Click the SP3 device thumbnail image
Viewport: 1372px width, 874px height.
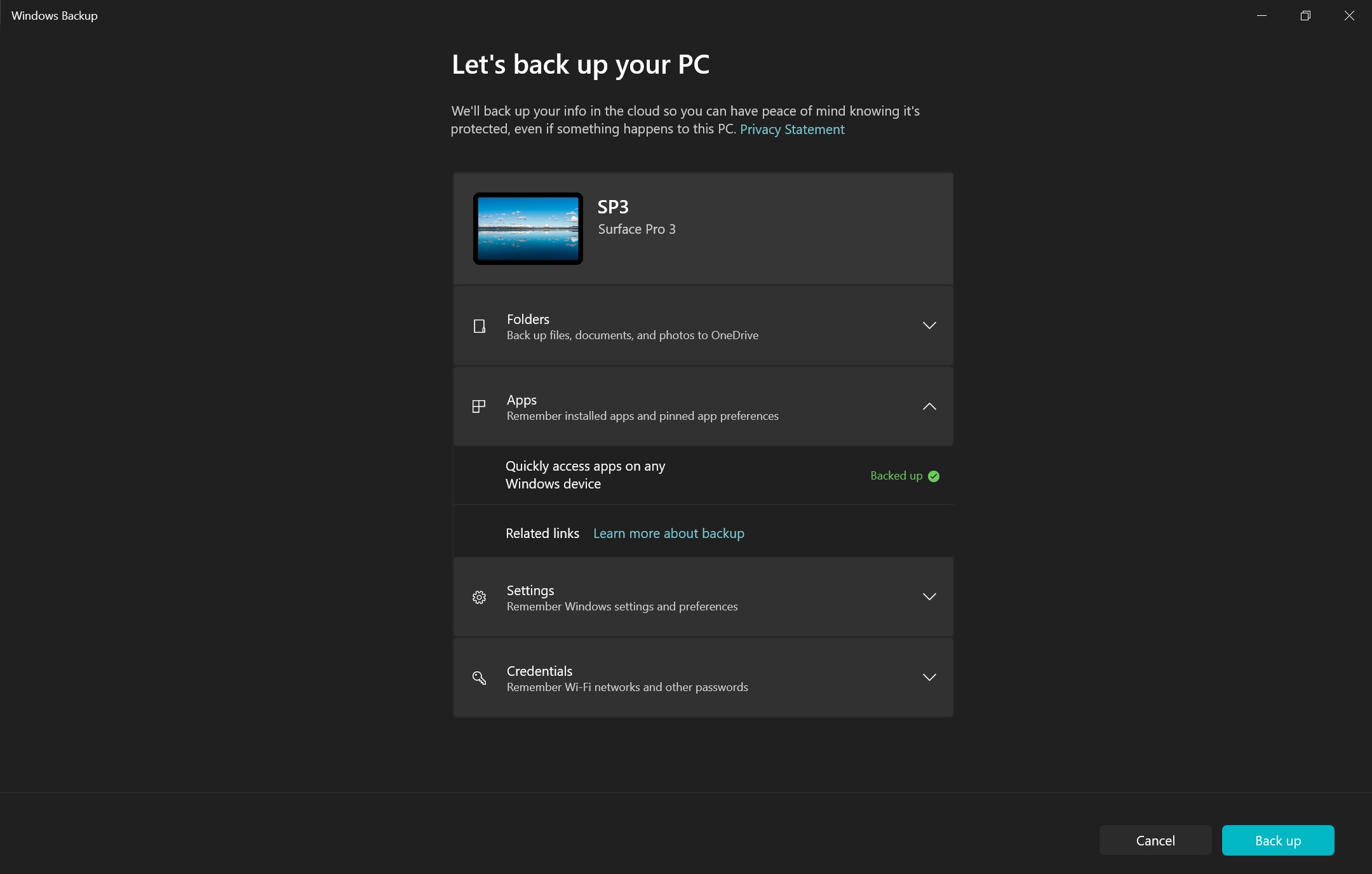click(528, 229)
